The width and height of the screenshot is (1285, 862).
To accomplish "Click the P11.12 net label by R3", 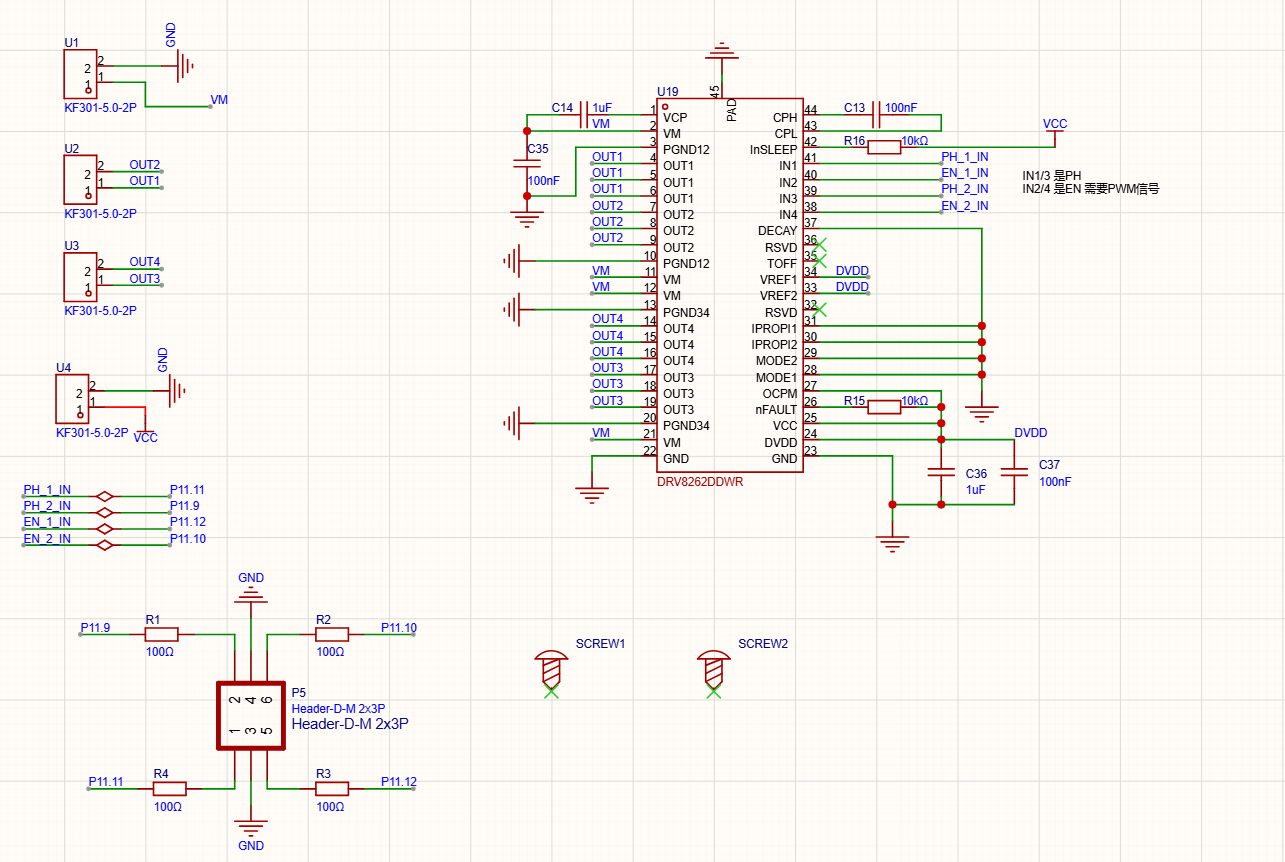I will pyautogui.click(x=399, y=782).
